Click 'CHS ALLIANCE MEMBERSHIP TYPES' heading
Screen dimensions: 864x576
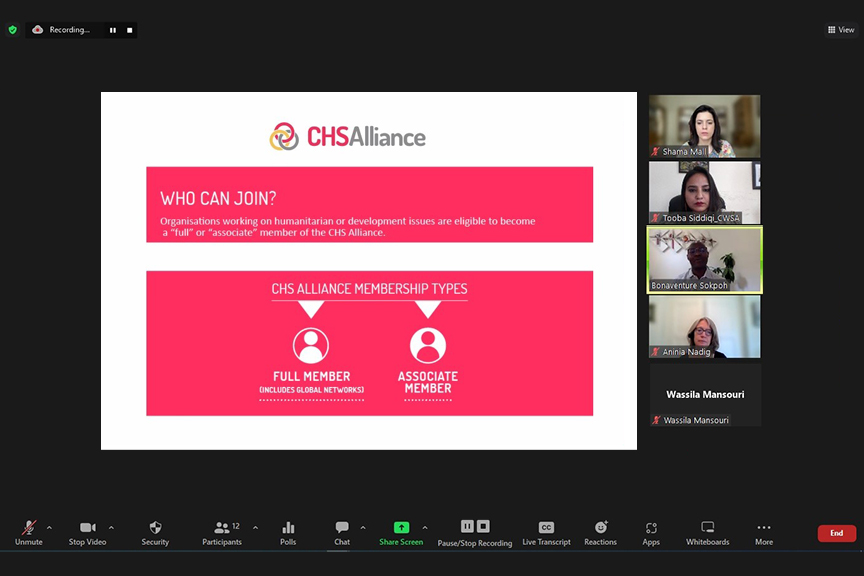click(369, 289)
